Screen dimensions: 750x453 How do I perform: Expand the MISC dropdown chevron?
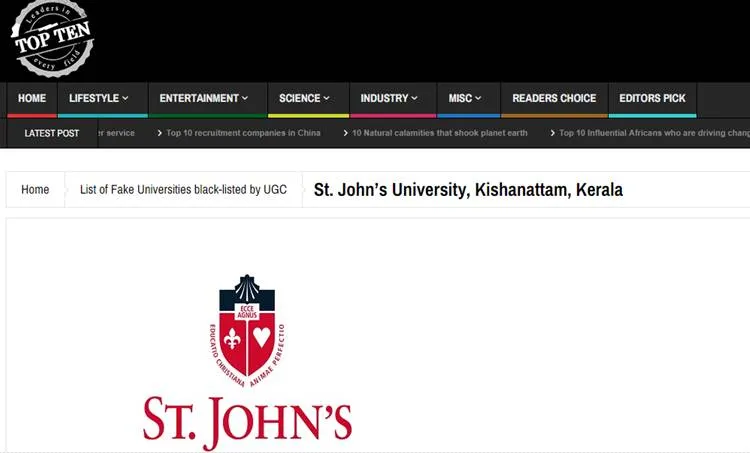(478, 99)
